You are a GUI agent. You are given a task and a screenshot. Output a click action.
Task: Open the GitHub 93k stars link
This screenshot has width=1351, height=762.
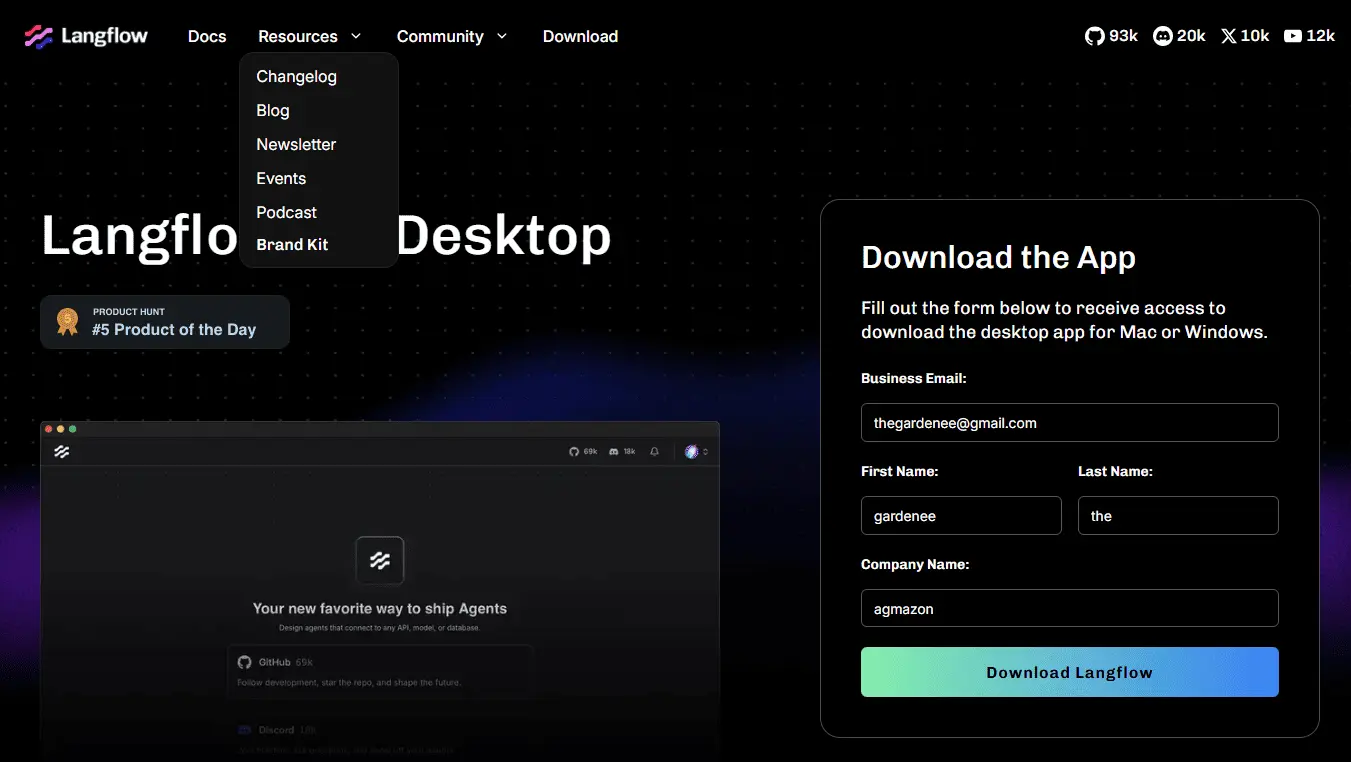click(1111, 36)
